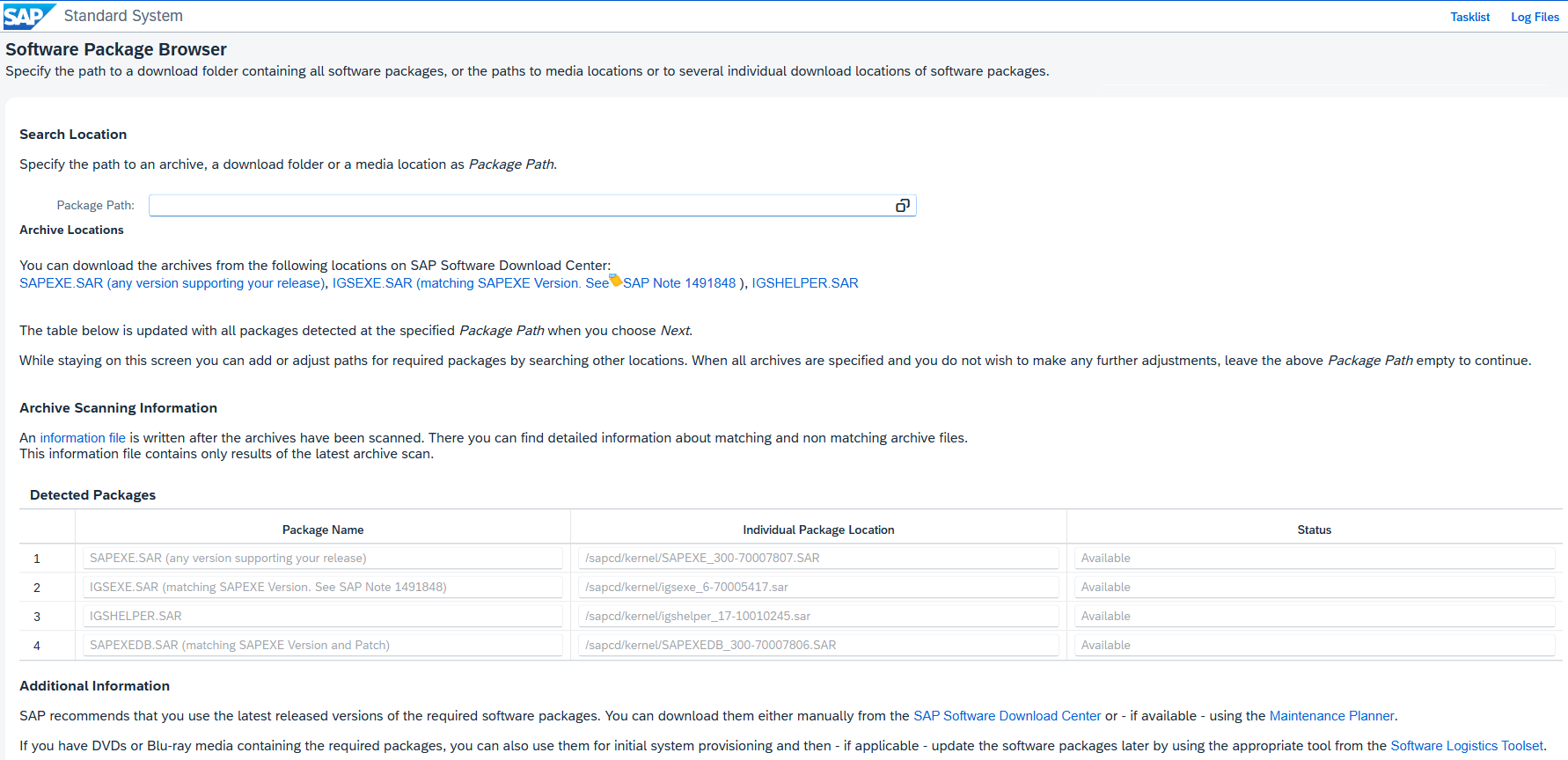This screenshot has width=1568, height=760.
Task: Click the SAPEXEDB.SAR package name field
Action: pyautogui.click(x=323, y=645)
